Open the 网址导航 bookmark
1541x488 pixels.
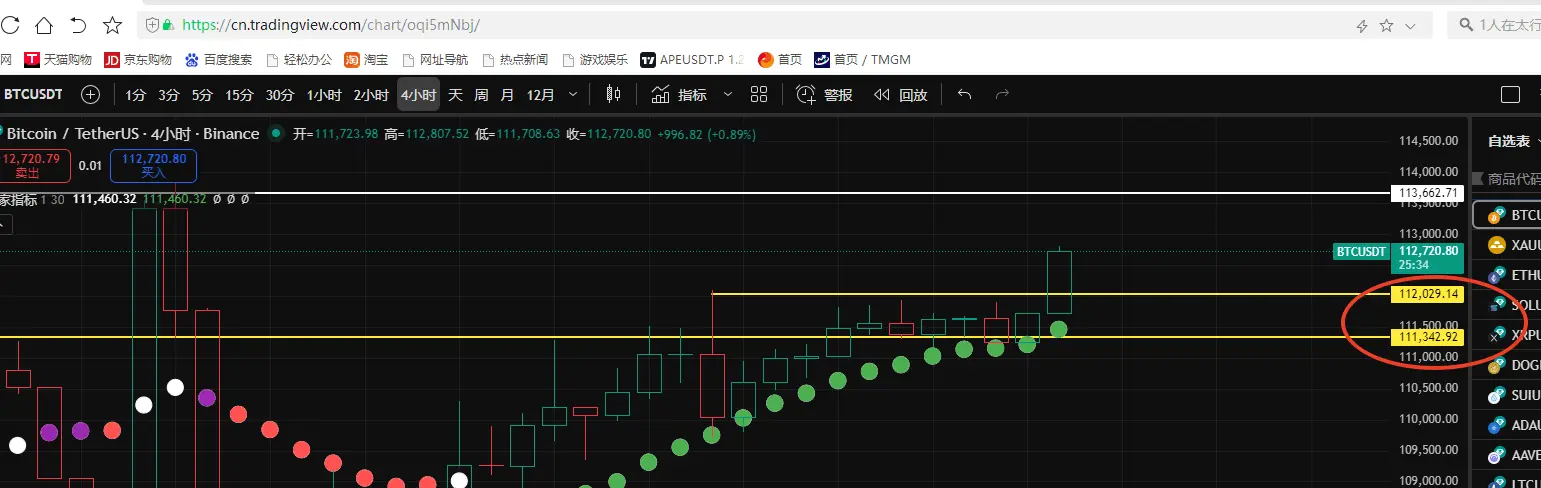click(x=434, y=60)
